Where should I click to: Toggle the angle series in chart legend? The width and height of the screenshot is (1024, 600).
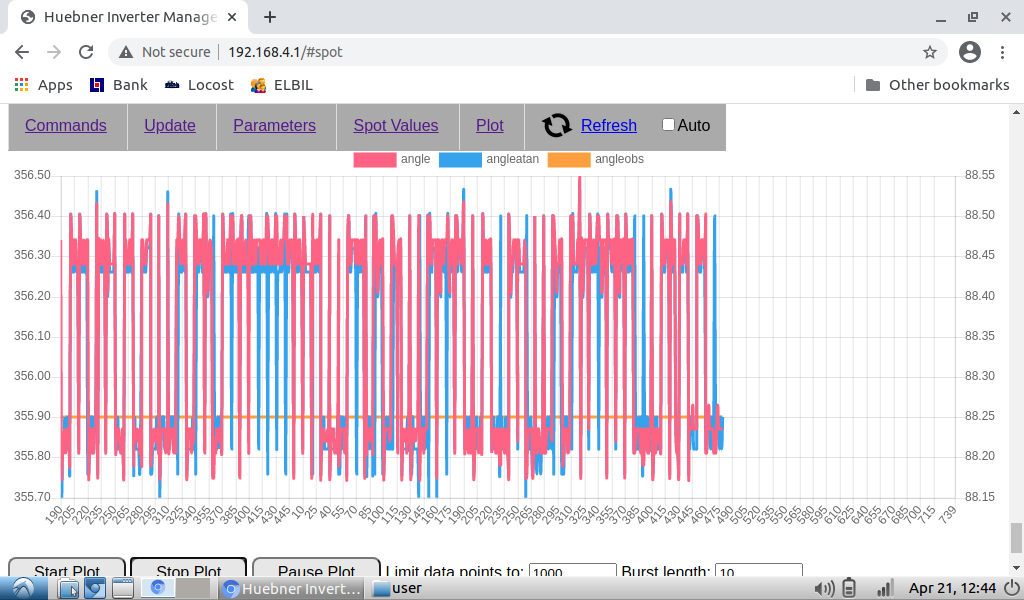[x=374, y=159]
